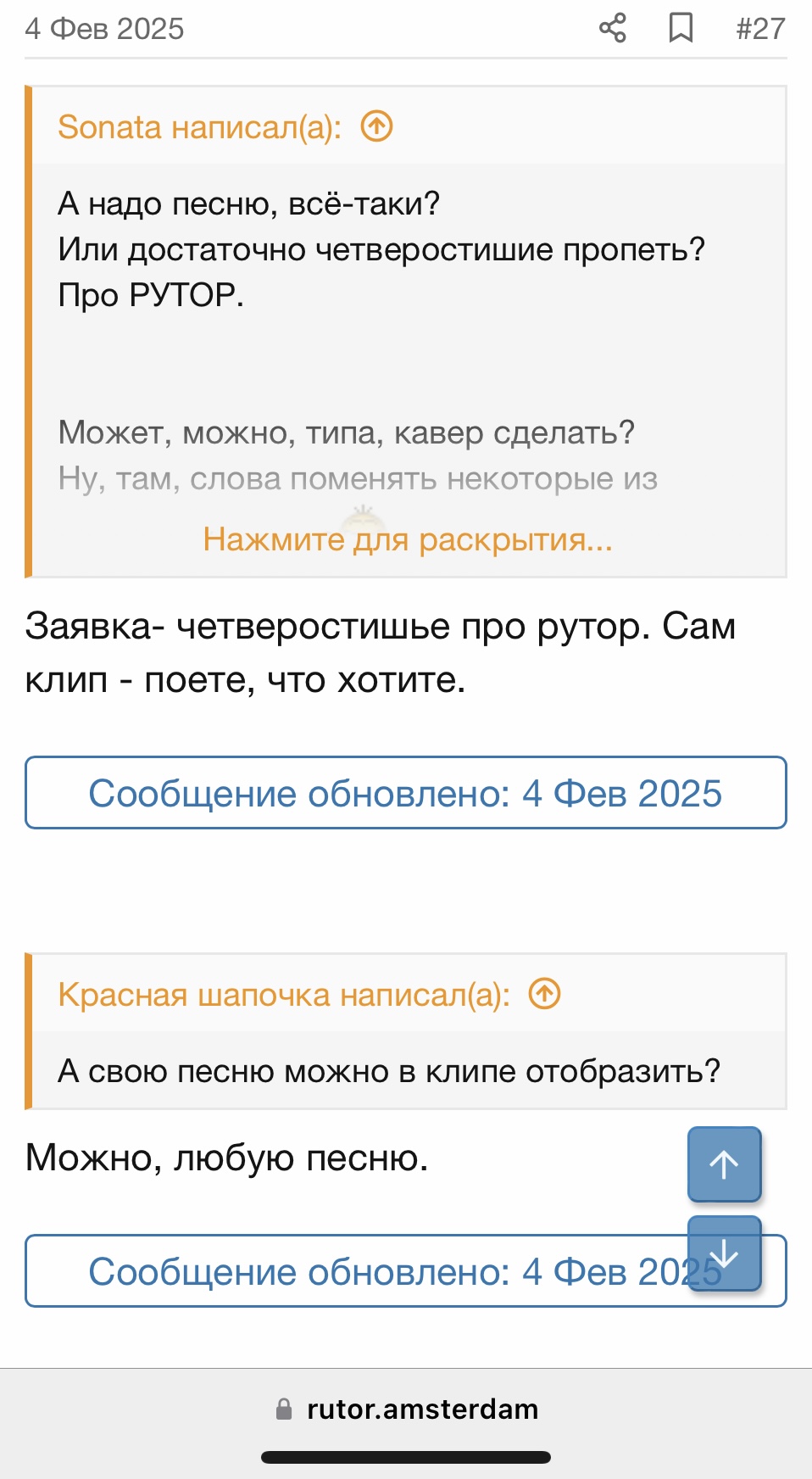This screenshot has width=812, height=1479.
Task: Click the post date "4 Фев 2025" at top
Action: click(104, 28)
